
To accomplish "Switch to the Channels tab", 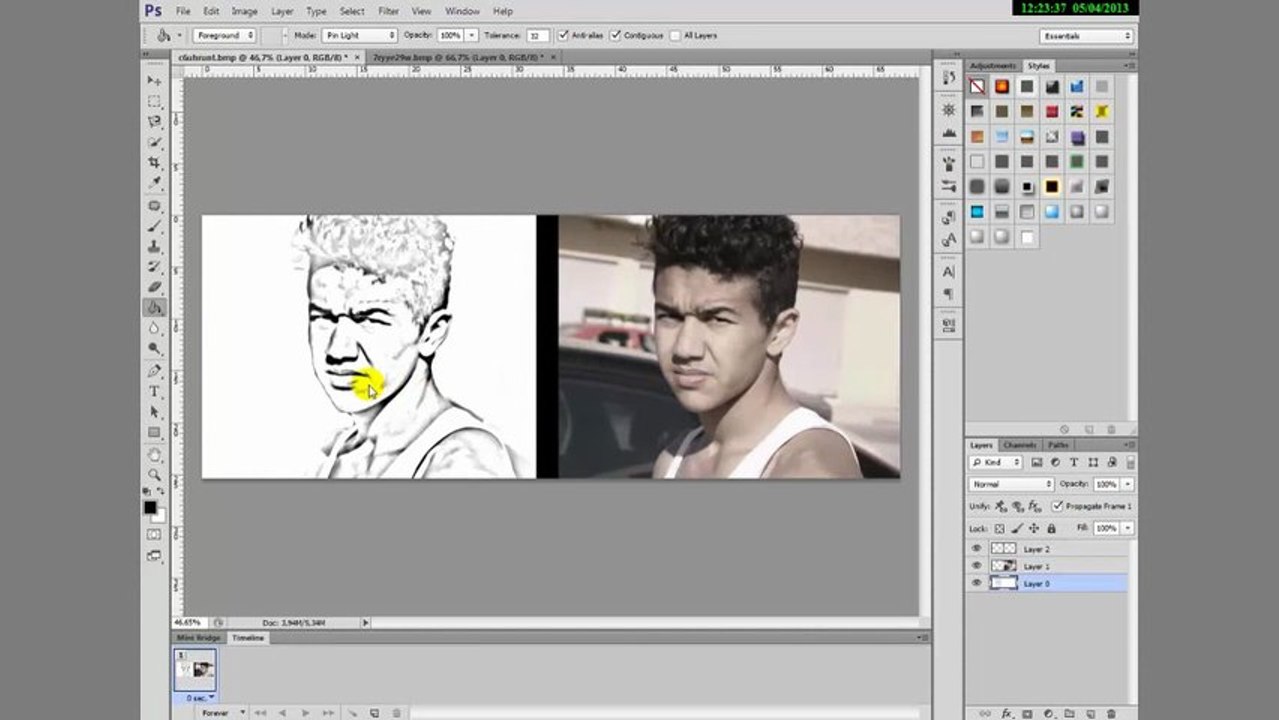I will pos(1020,445).
